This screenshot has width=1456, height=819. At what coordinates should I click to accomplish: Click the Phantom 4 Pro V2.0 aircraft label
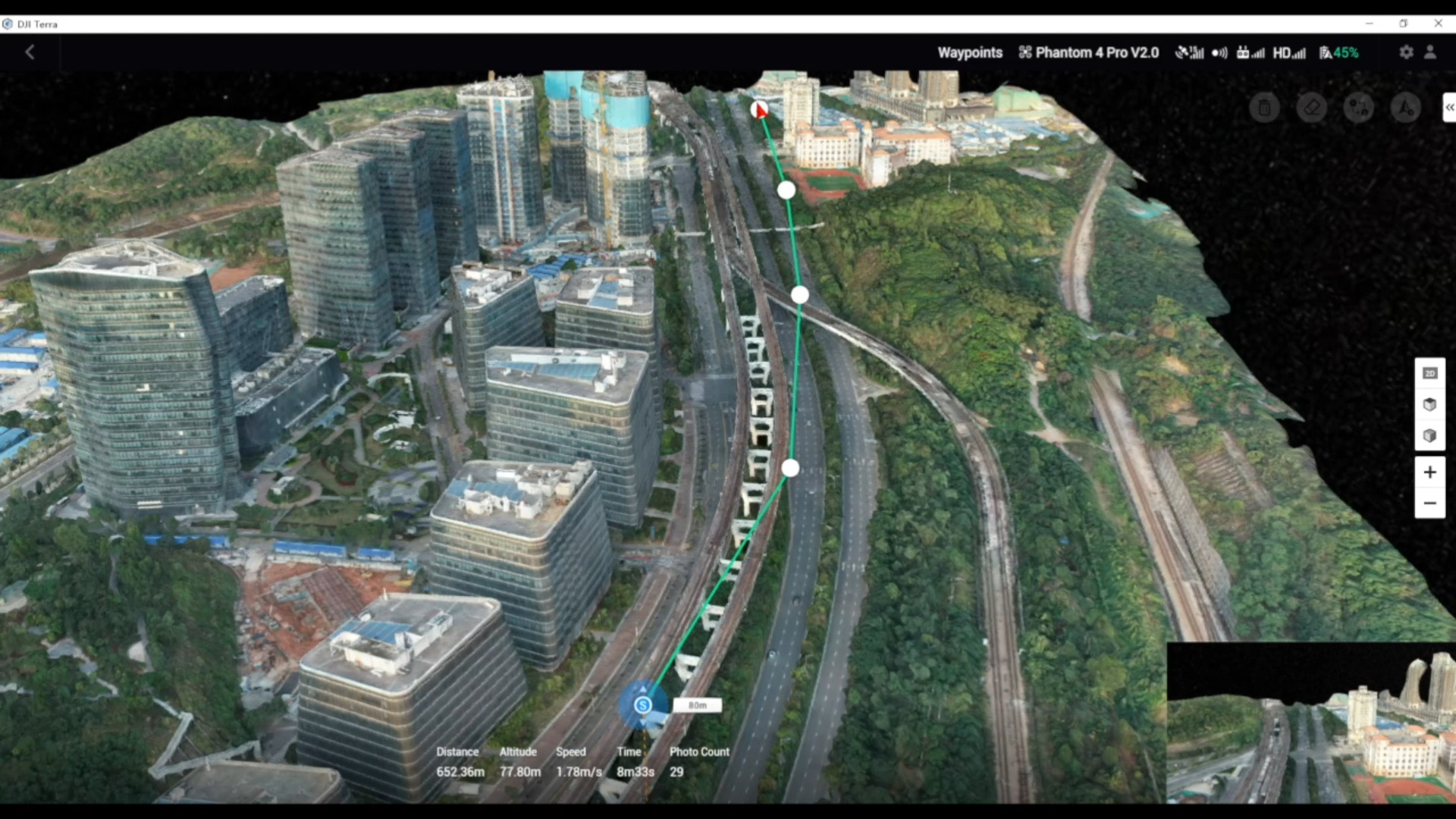point(1089,52)
